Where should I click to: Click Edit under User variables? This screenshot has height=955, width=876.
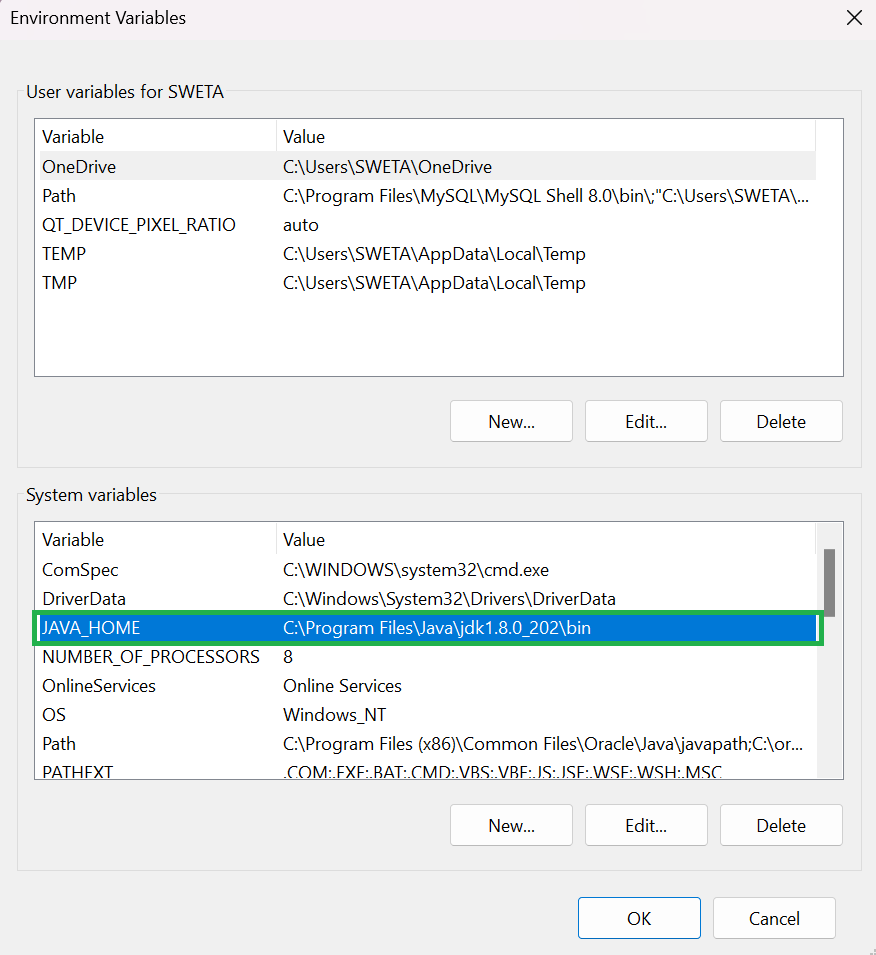point(646,422)
